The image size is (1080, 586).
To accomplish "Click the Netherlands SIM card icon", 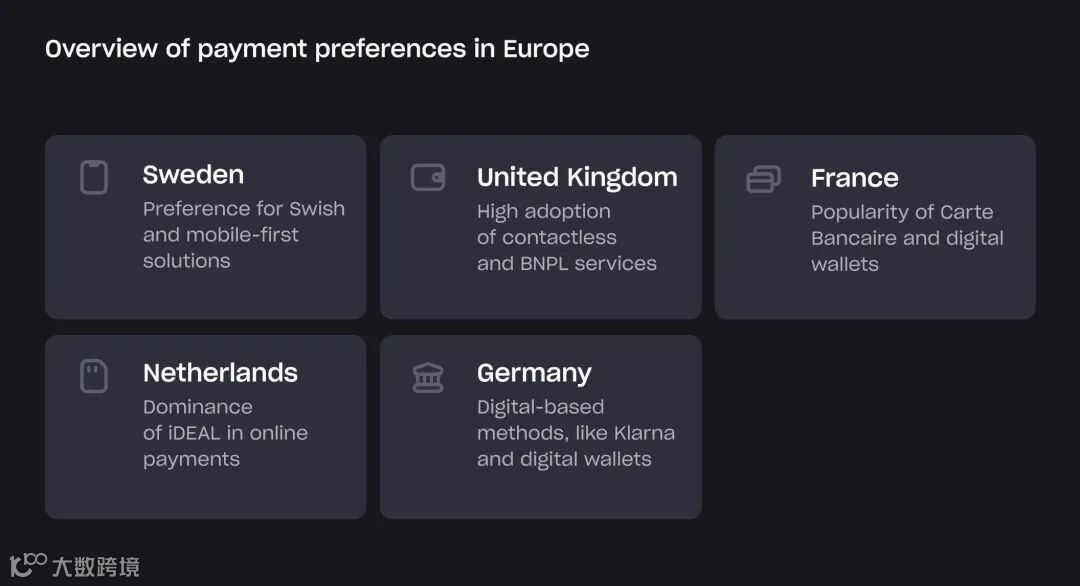I will (94, 376).
